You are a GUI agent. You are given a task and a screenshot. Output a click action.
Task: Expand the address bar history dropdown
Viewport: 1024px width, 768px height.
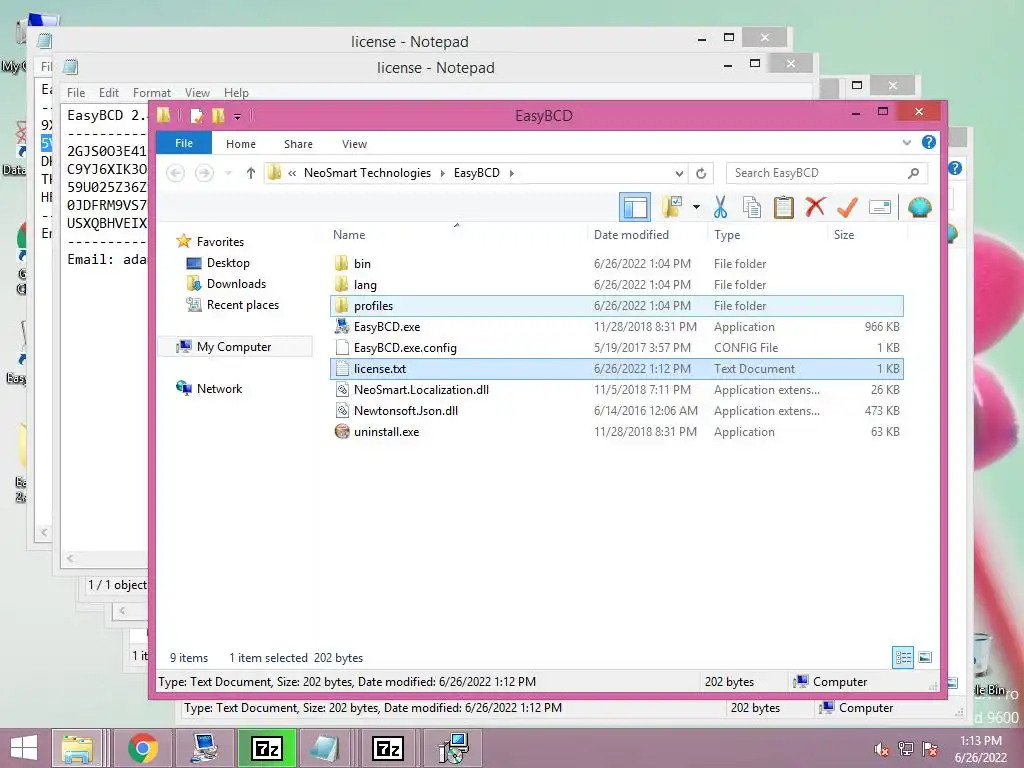click(679, 173)
